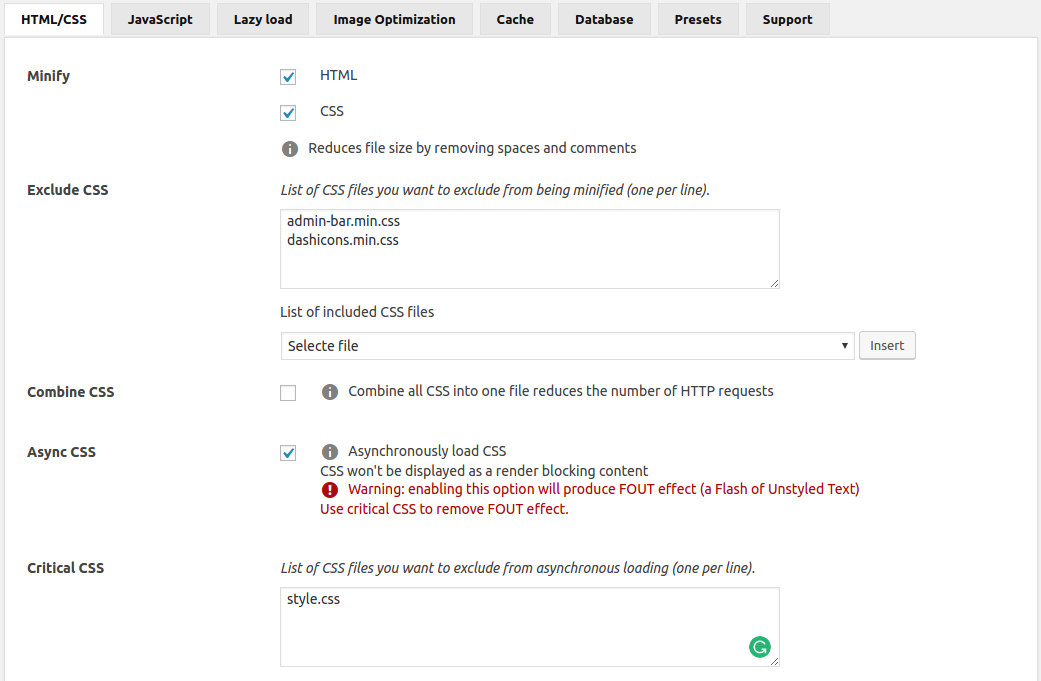Click the info icon beside Minify description
The height and width of the screenshot is (681, 1041).
click(290, 149)
